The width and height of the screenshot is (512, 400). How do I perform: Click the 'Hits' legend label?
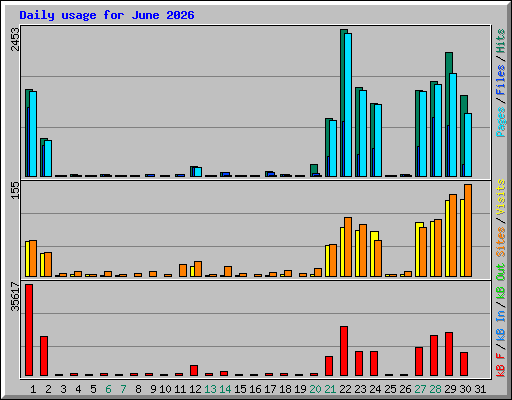pyautogui.click(x=501, y=41)
